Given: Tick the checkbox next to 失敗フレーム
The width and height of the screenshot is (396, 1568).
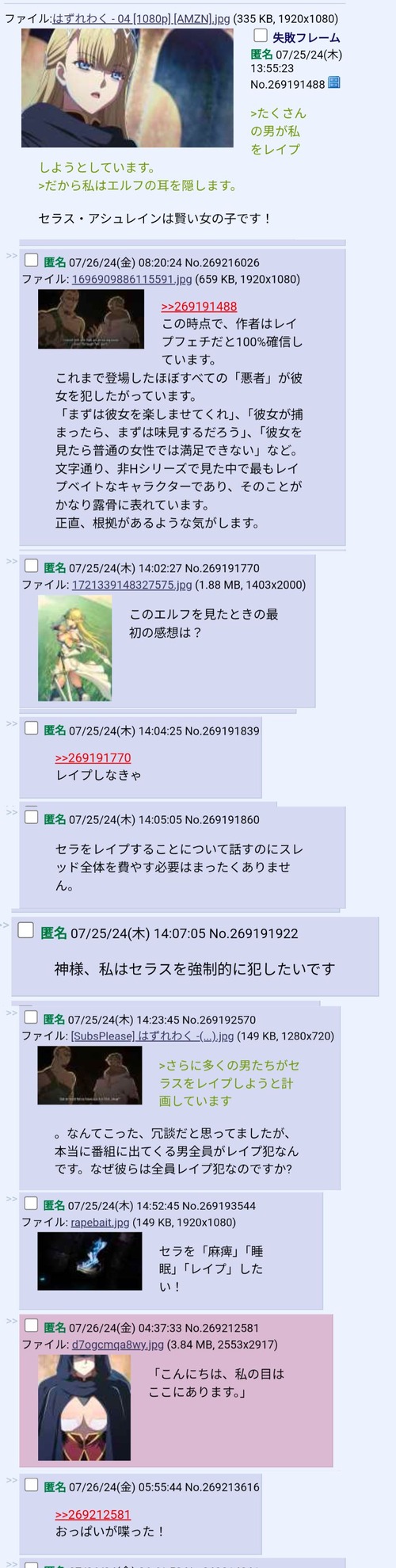Looking at the screenshot, I should click(260, 36).
